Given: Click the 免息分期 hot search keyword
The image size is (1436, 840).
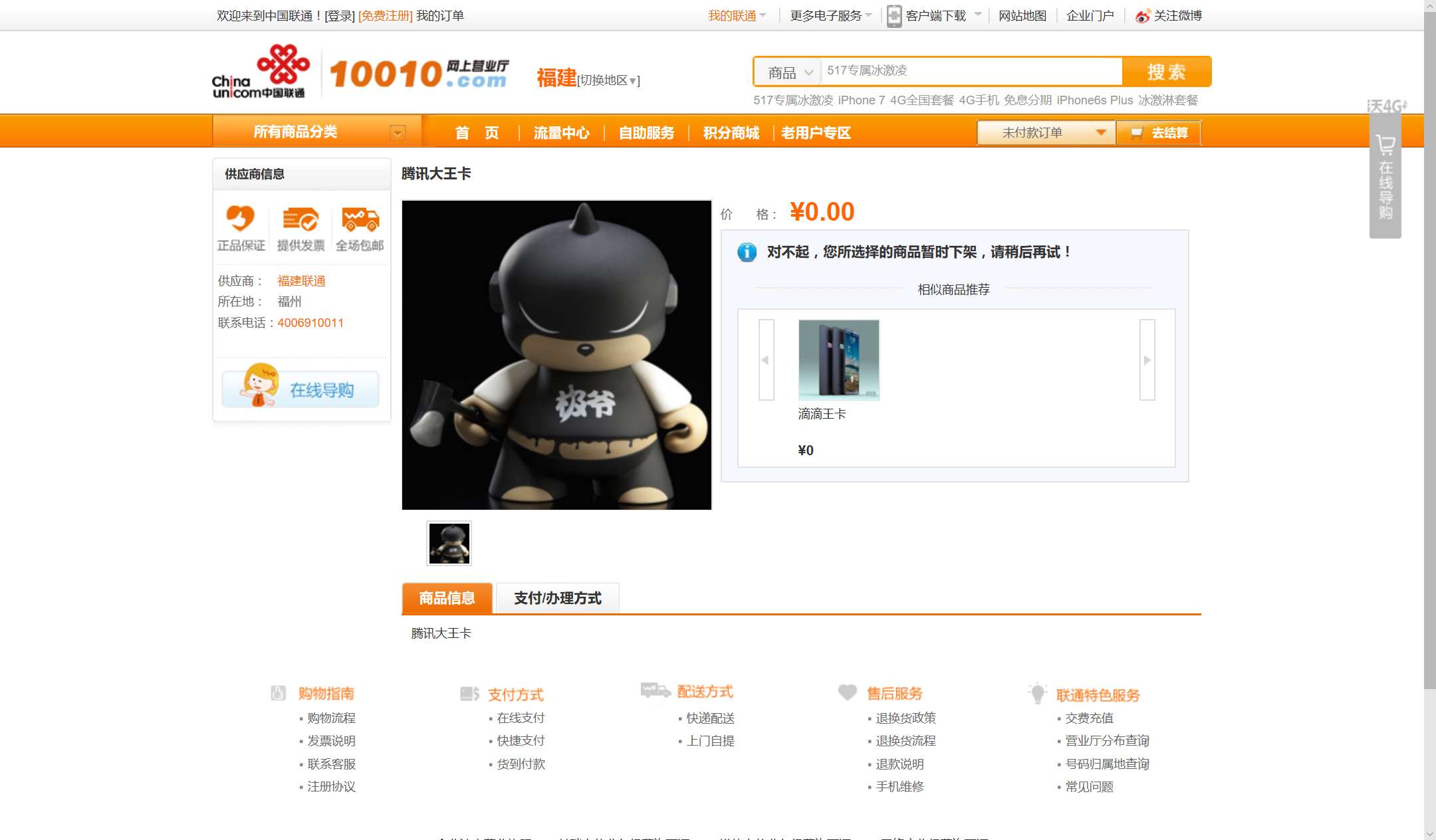Looking at the screenshot, I should [1028, 100].
